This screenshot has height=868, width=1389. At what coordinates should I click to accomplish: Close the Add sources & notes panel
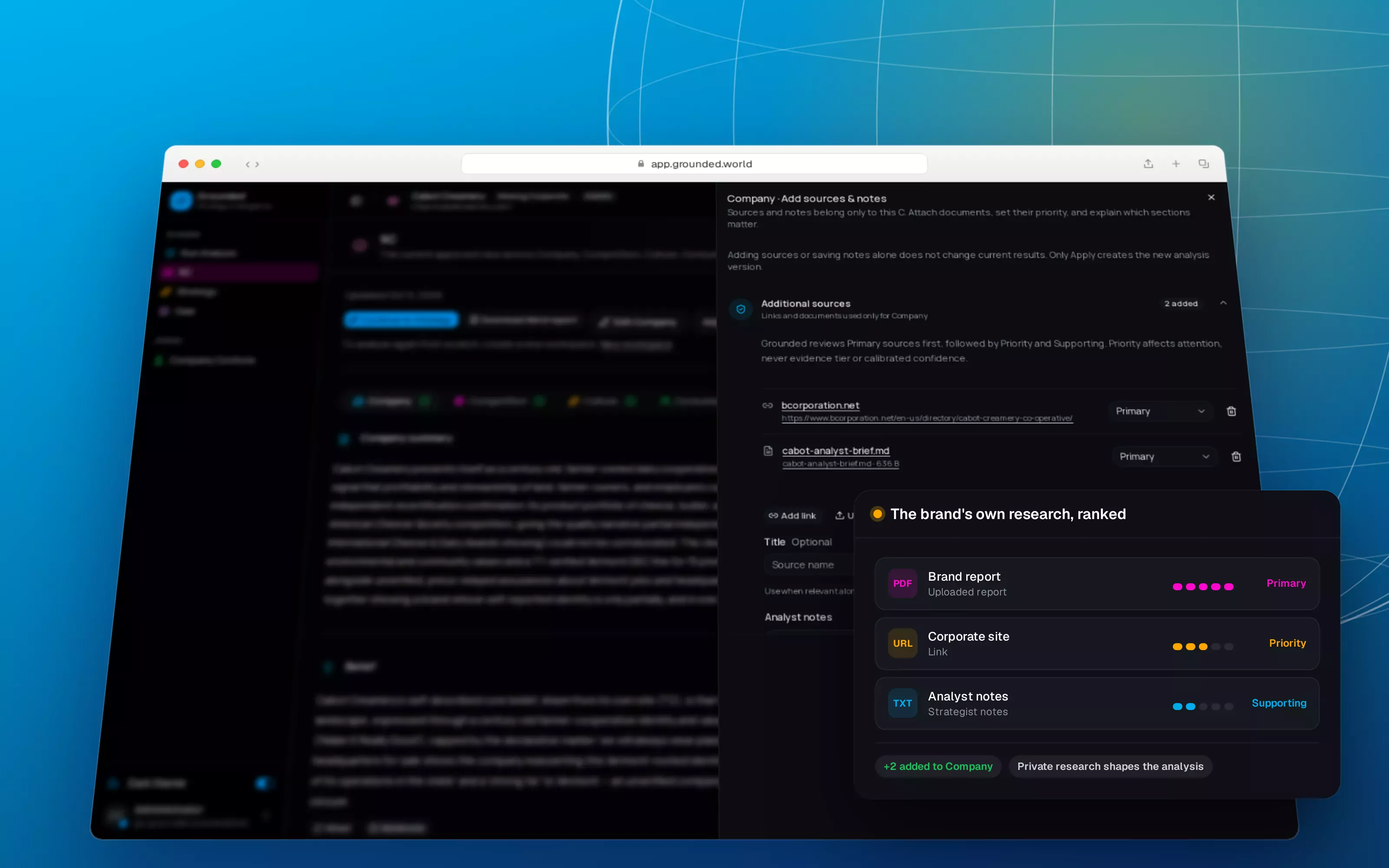[x=1211, y=197]
